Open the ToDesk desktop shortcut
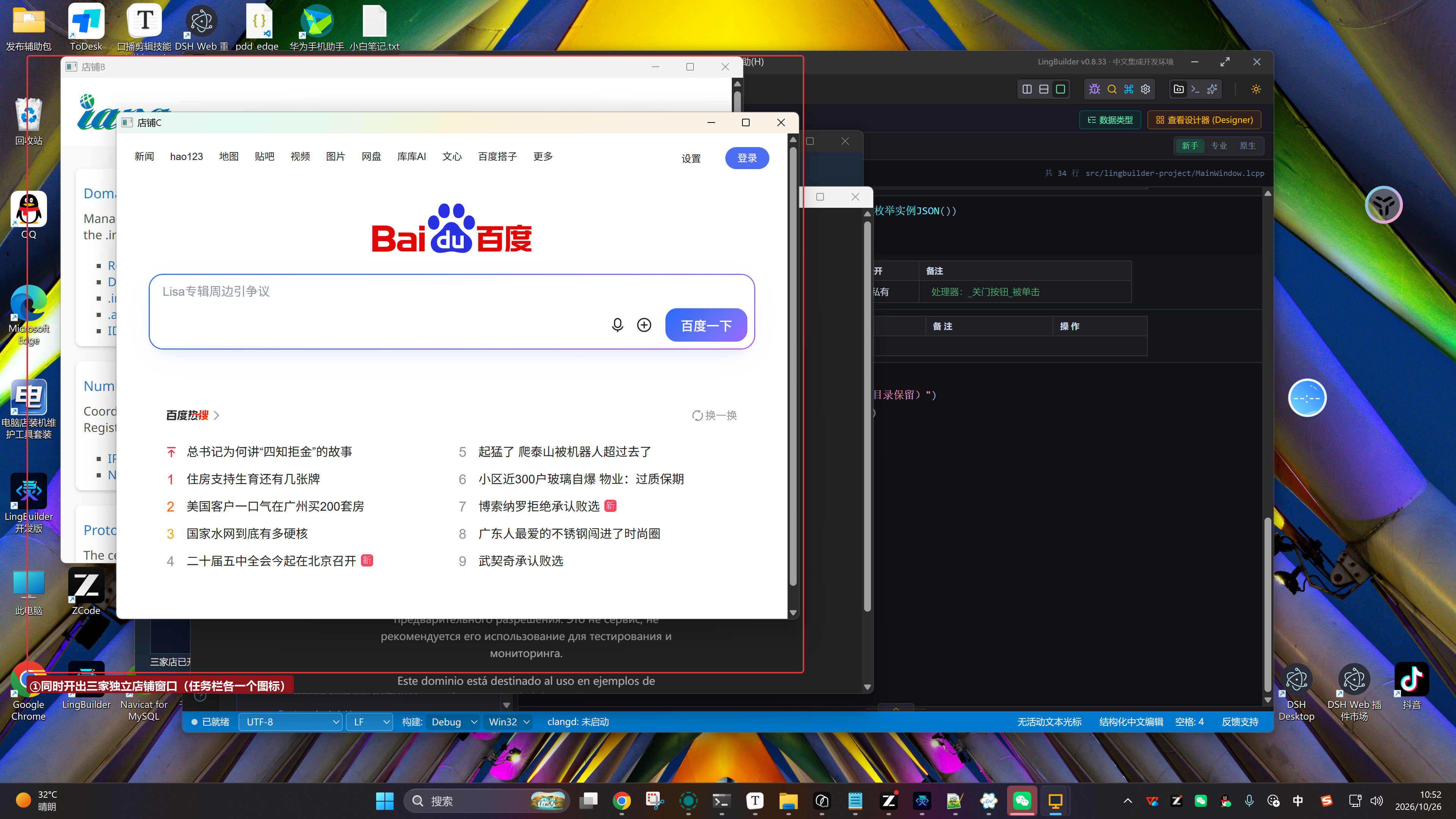Image resolution: width=1456 pixels, height=819 pixels. click(x=86, y=27)
